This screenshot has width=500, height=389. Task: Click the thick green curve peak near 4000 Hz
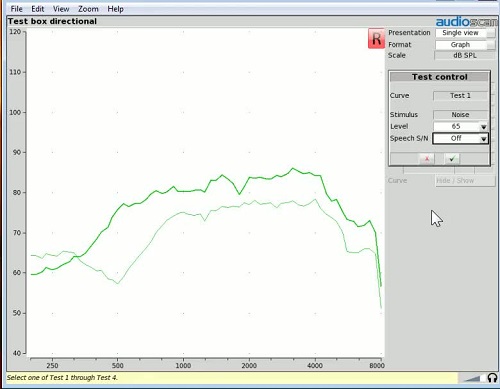coord(293,168)
